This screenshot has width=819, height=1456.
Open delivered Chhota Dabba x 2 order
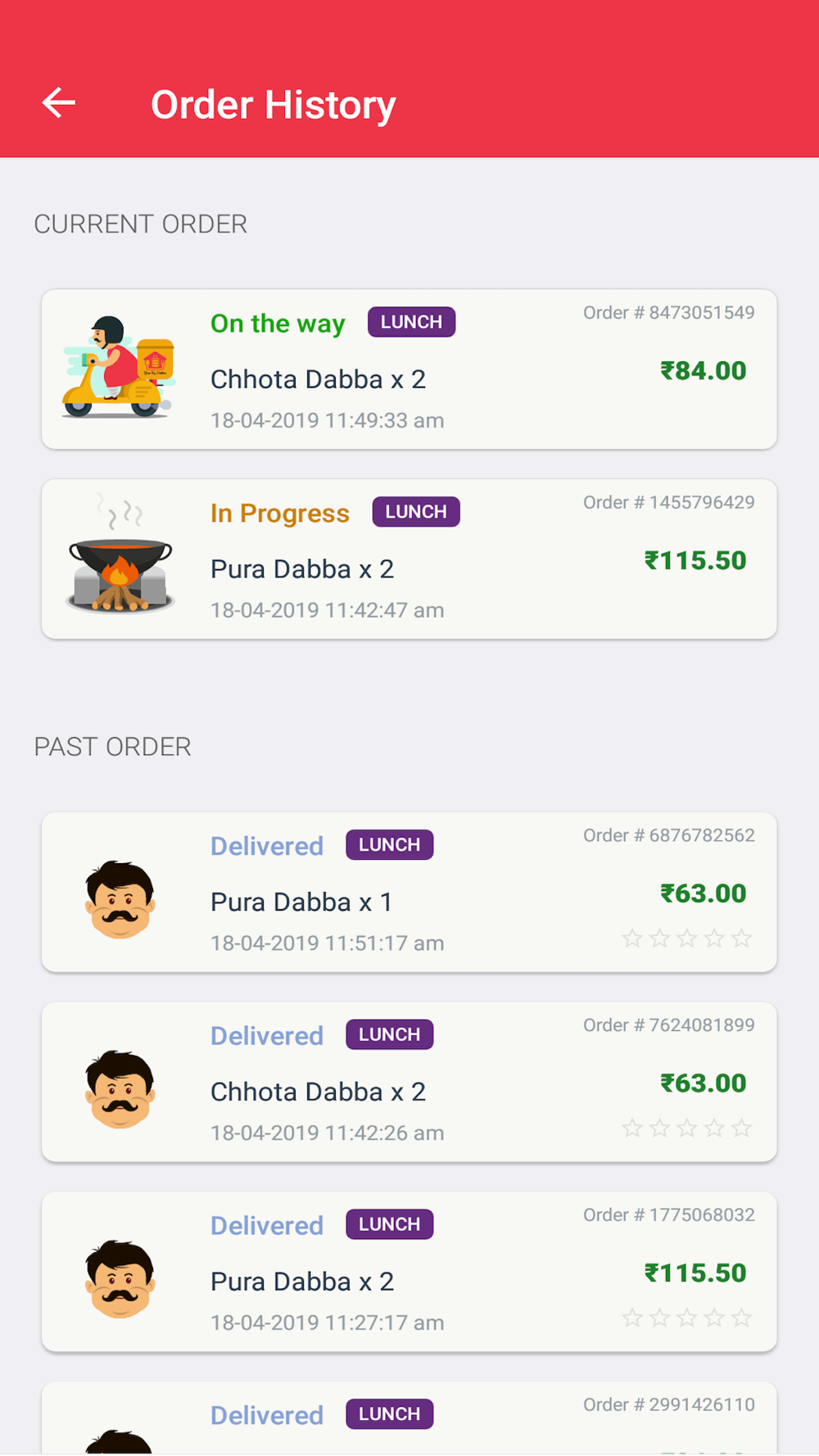point(409,1082)
